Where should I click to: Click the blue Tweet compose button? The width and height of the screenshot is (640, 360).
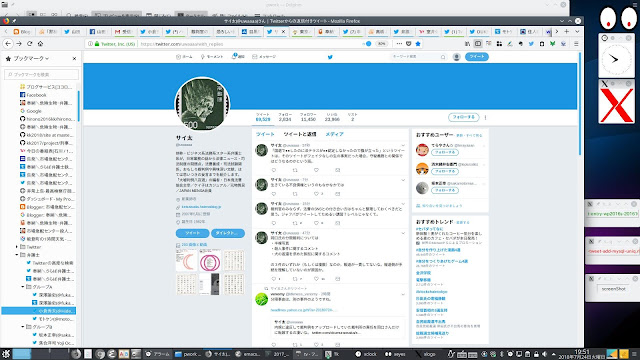477,57
